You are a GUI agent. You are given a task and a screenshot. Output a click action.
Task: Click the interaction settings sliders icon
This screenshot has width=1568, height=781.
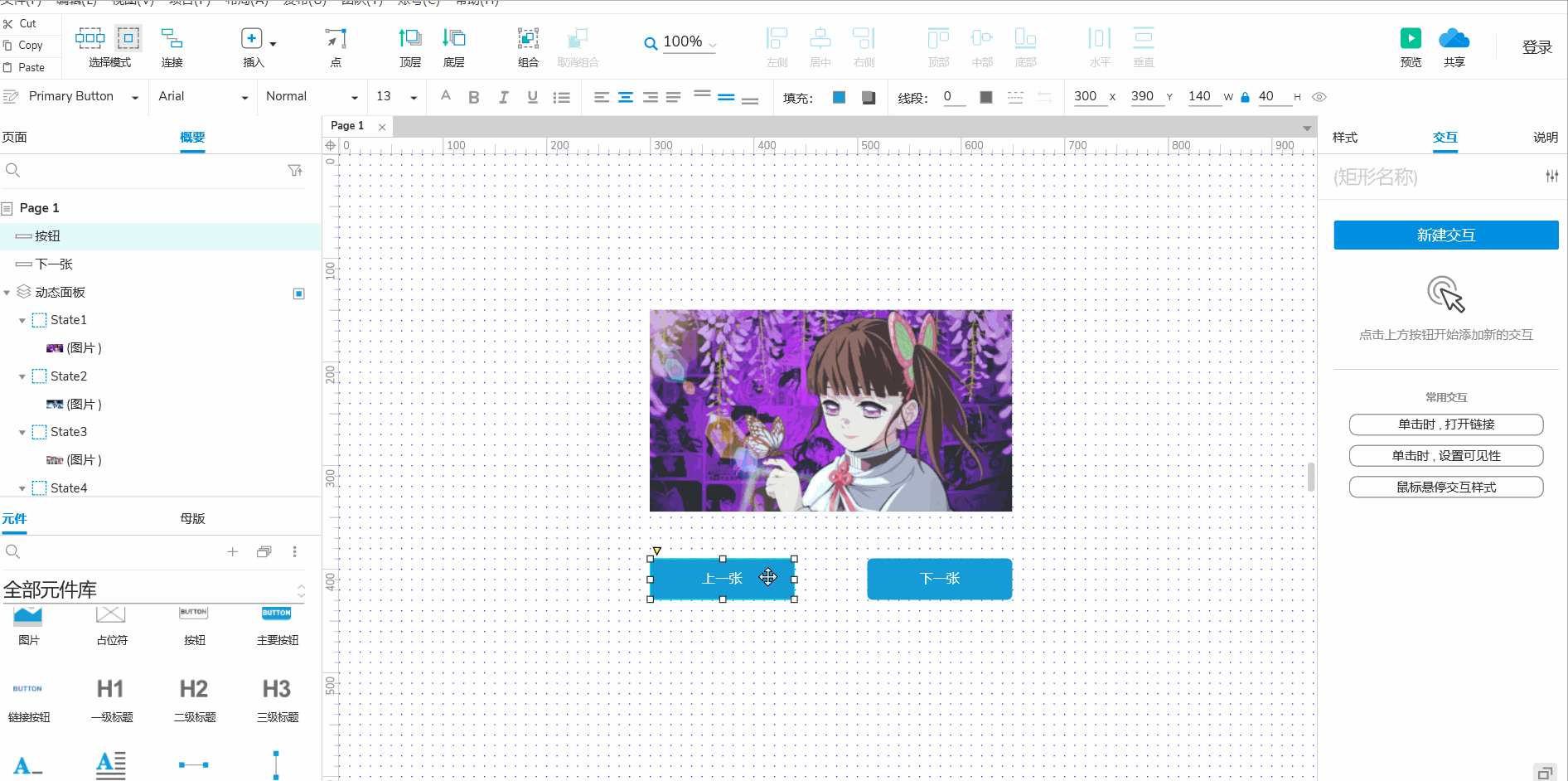pos(1551,176)
